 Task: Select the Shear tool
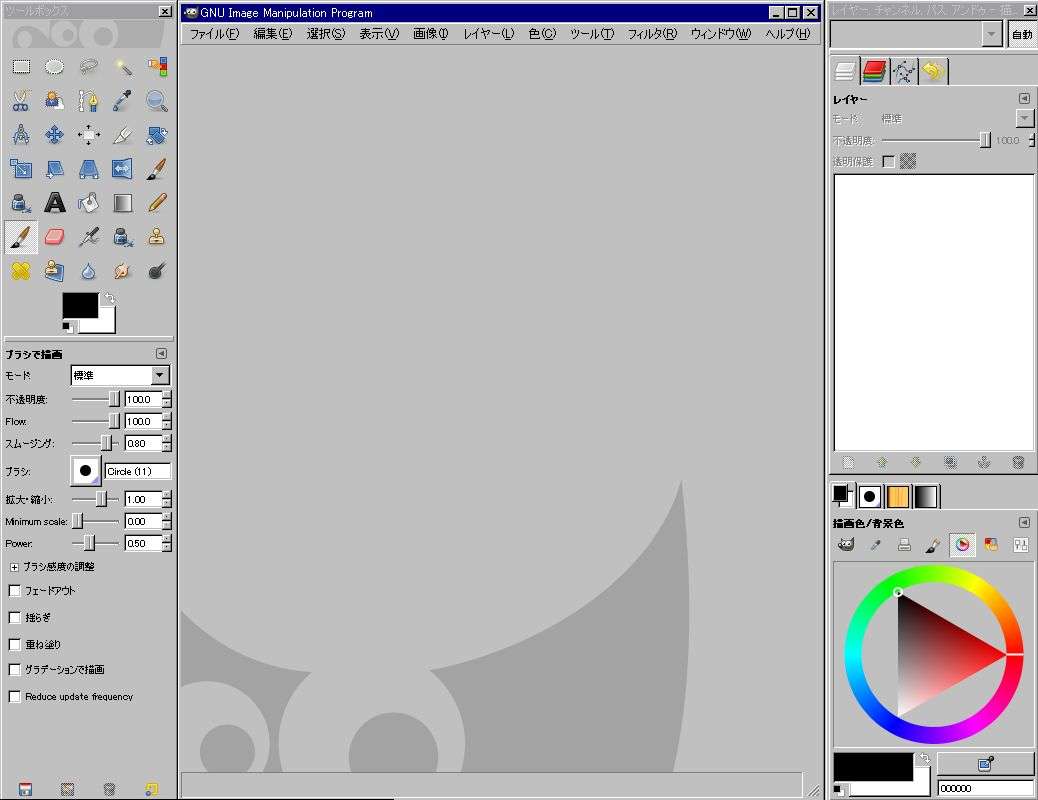click(55, 169)
